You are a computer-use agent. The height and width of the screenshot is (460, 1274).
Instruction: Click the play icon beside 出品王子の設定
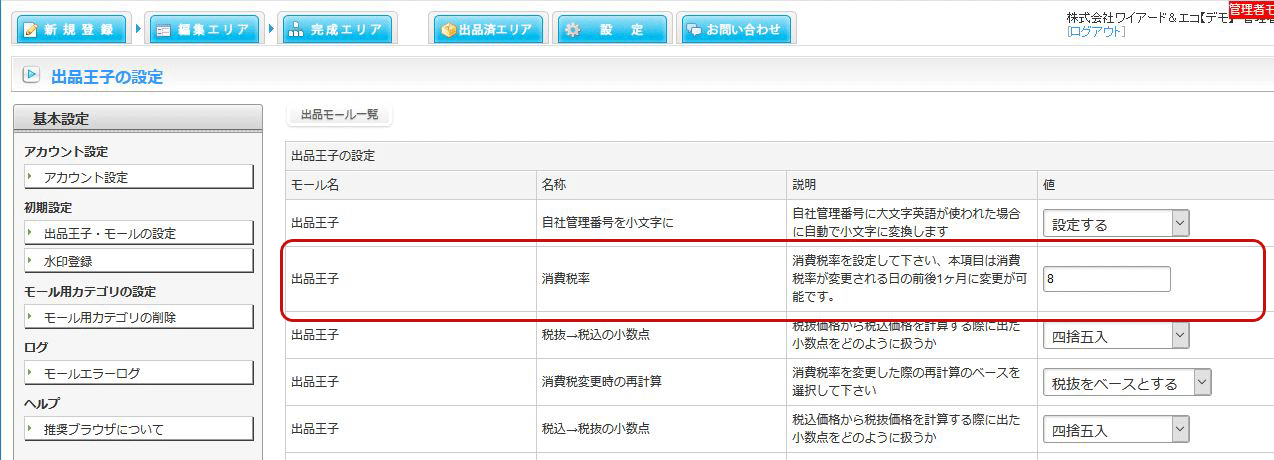point(31,75)
